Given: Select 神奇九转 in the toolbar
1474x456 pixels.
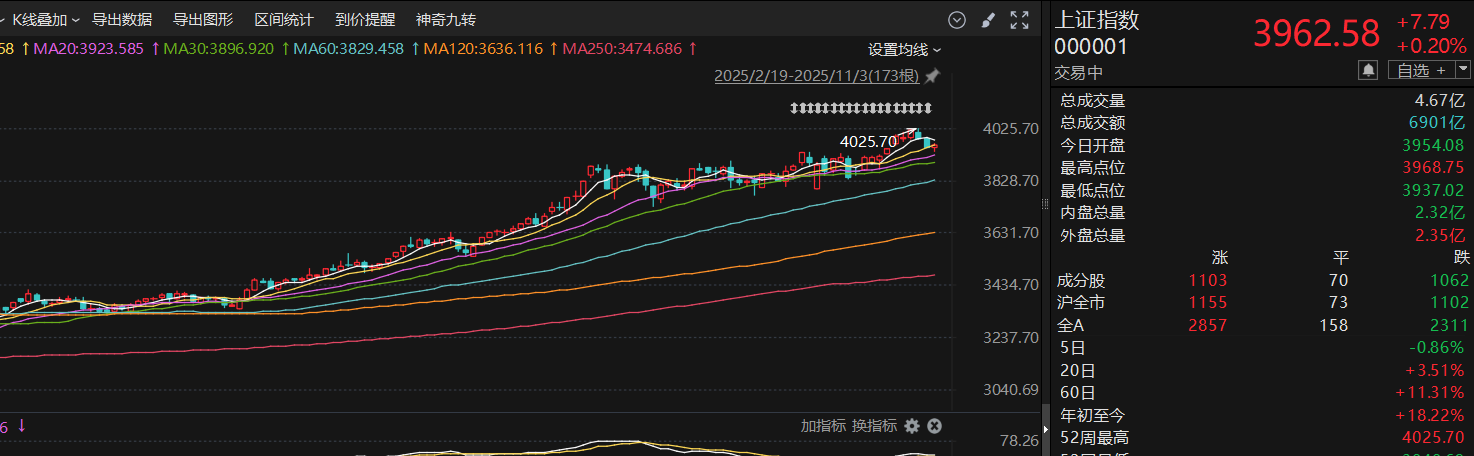Looking at the screenshot, I should 446,20.
